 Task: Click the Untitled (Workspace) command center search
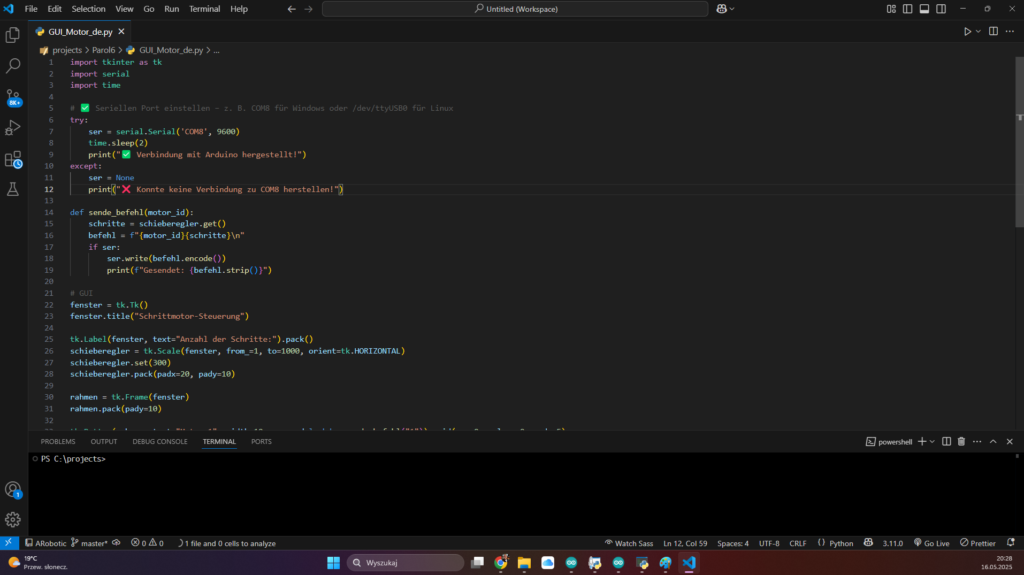point(515,9)
